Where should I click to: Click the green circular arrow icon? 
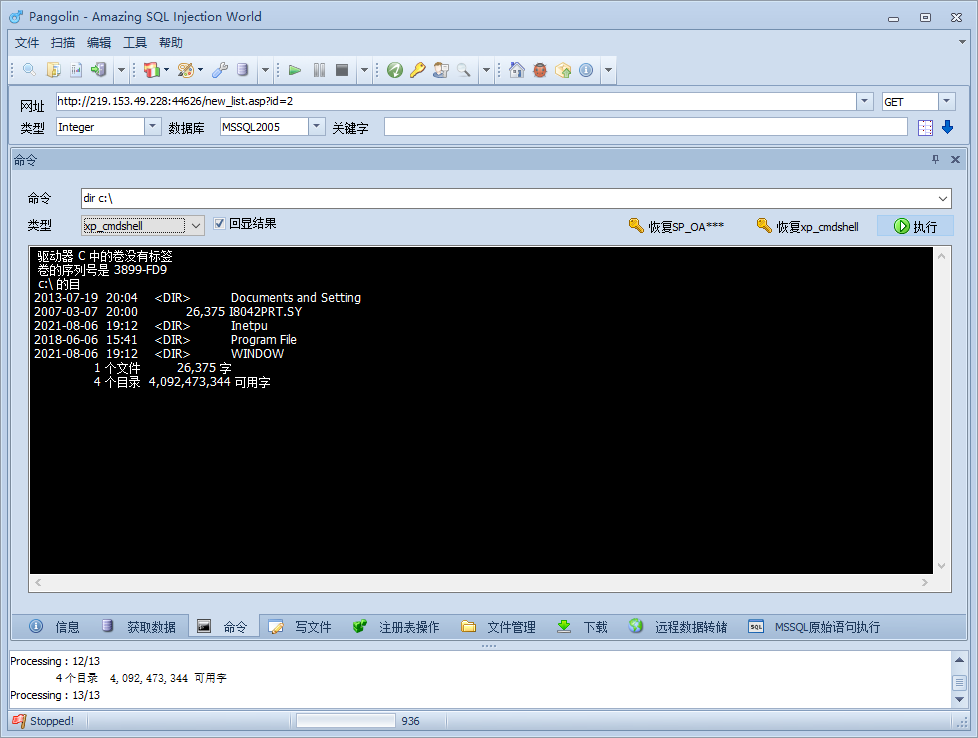click(x=395, y=70)
